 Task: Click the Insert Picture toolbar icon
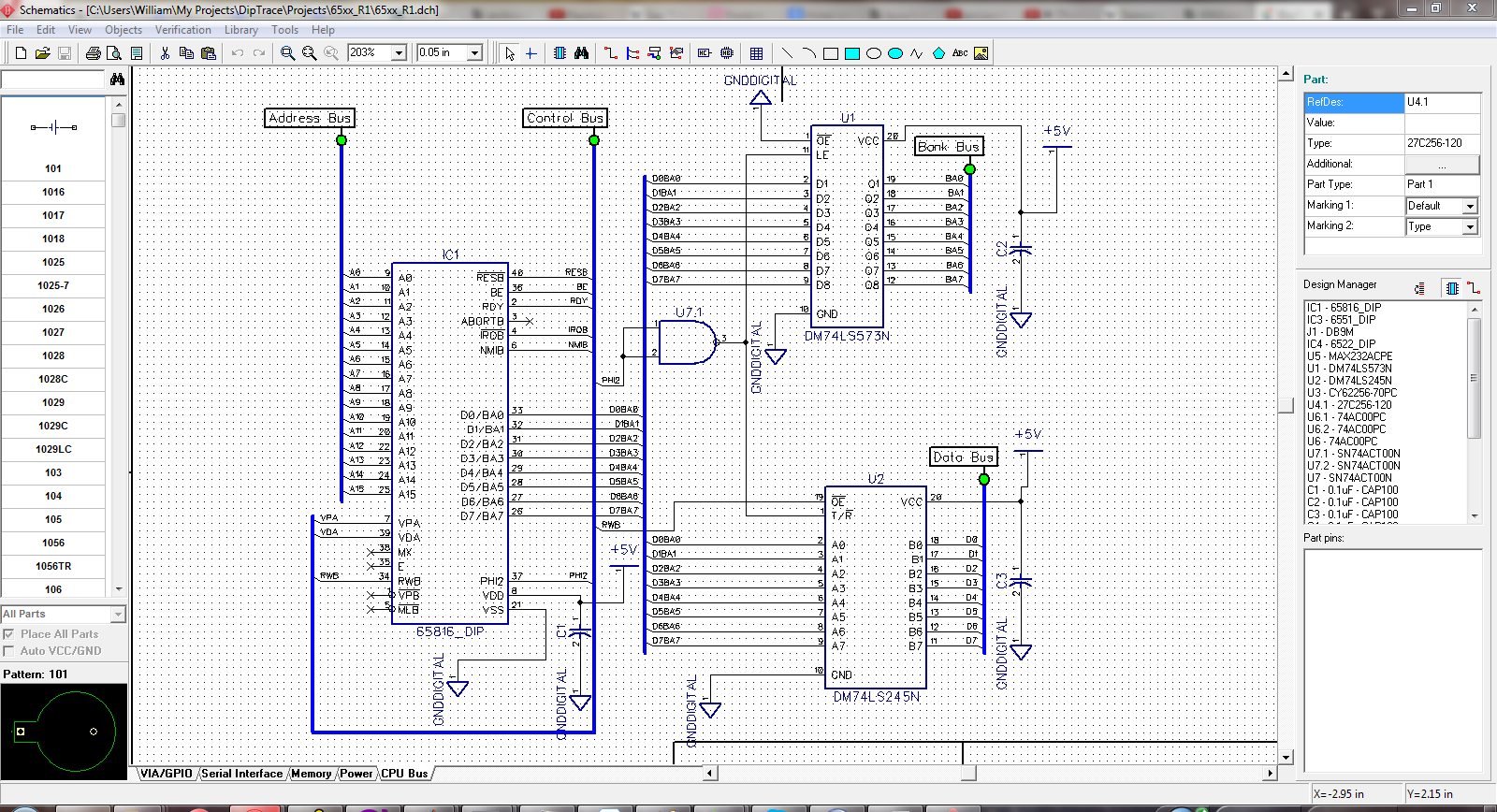pyautogui.click(x=981, y=53)
